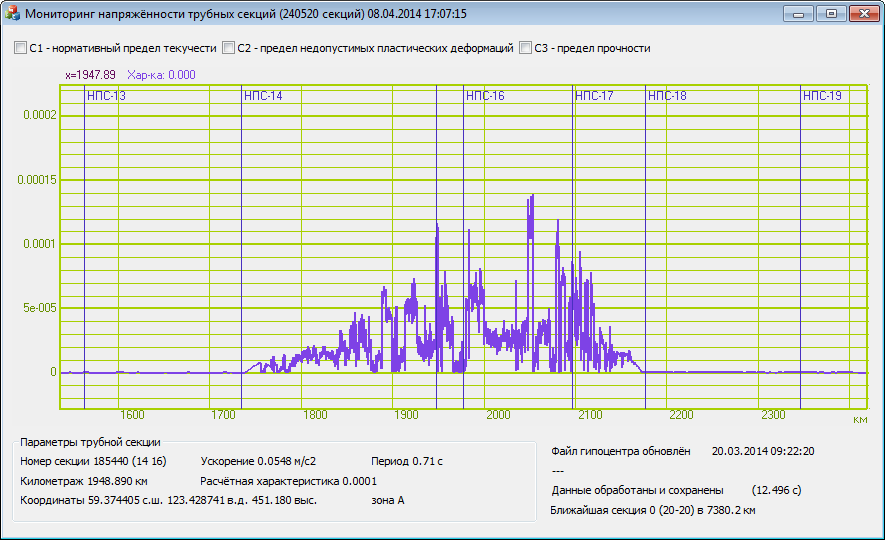Screen dimensions: 885x540
Task: Click Километраж 1948.890 км value
Action: click(84, 481)
